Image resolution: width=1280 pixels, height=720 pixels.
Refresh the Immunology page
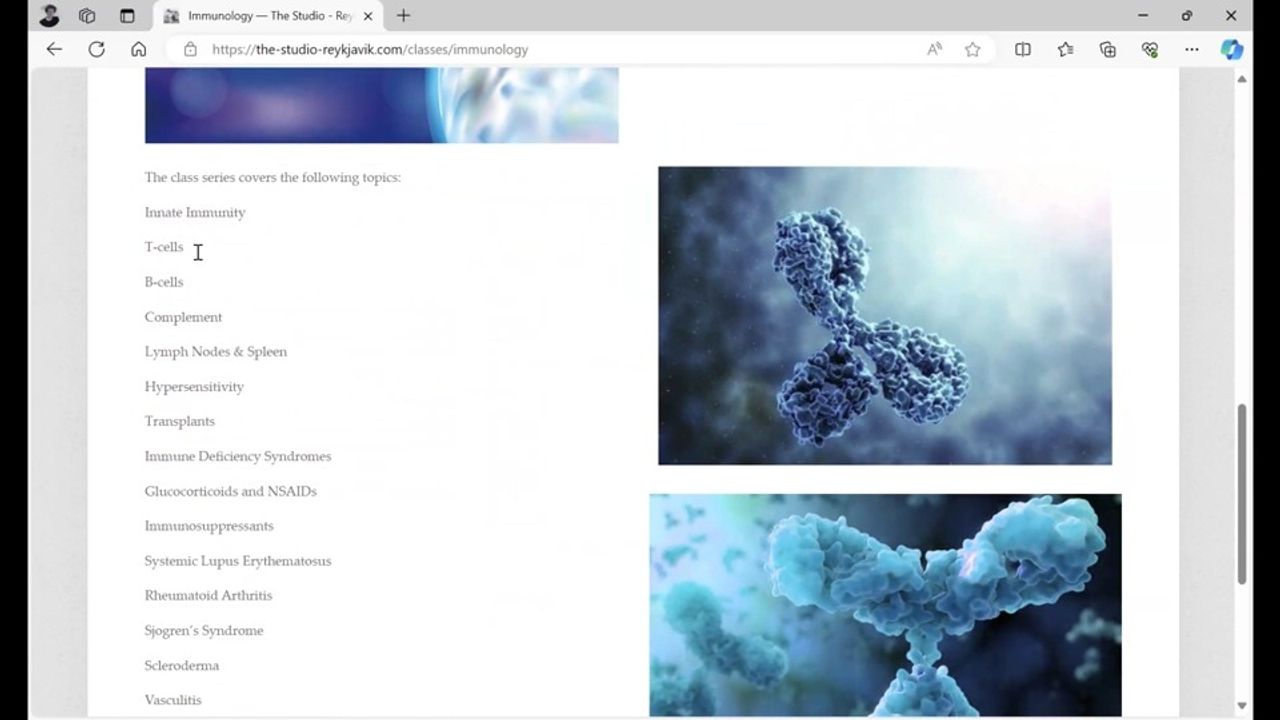pyautogui.click(x=96, y=49)
